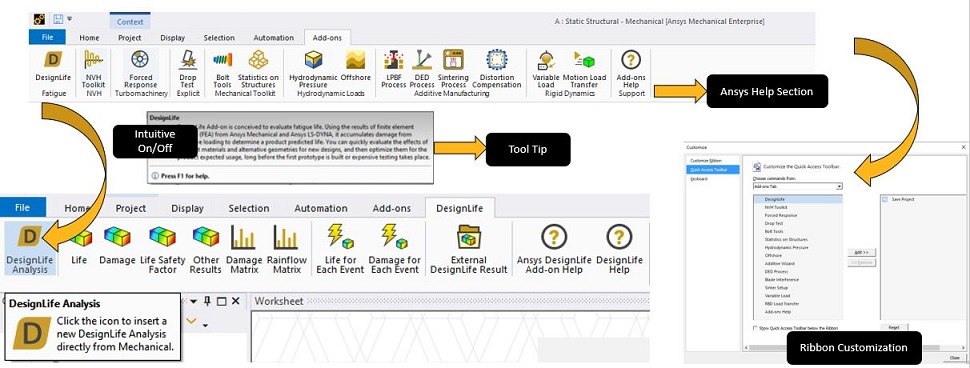Open the Distortion Compensation add-on
Image resolution: width=970 pixels, height=368 pixels.
point(497,68)
